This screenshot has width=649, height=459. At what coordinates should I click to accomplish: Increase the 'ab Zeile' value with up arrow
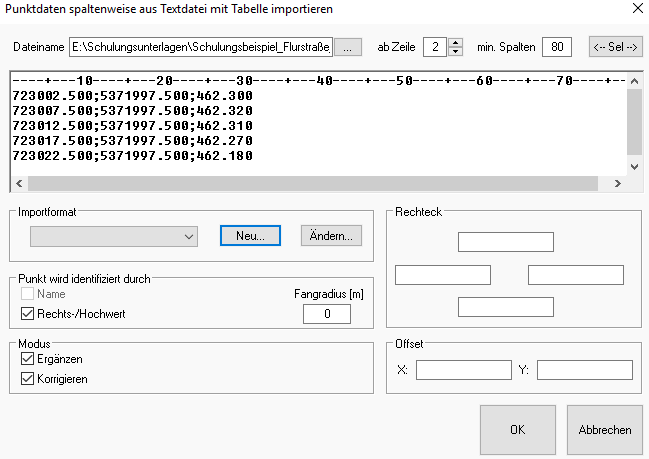coord(456,42)
